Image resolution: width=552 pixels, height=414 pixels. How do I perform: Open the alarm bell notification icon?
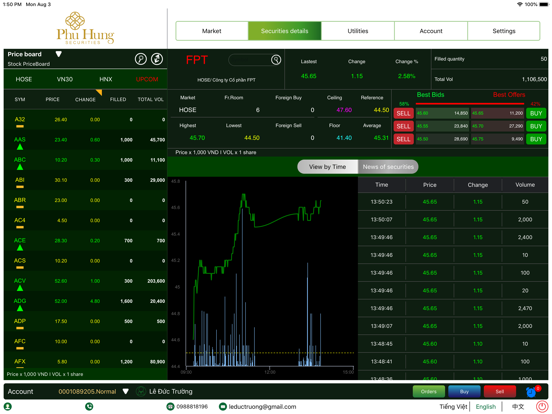(x=531, y=391)
